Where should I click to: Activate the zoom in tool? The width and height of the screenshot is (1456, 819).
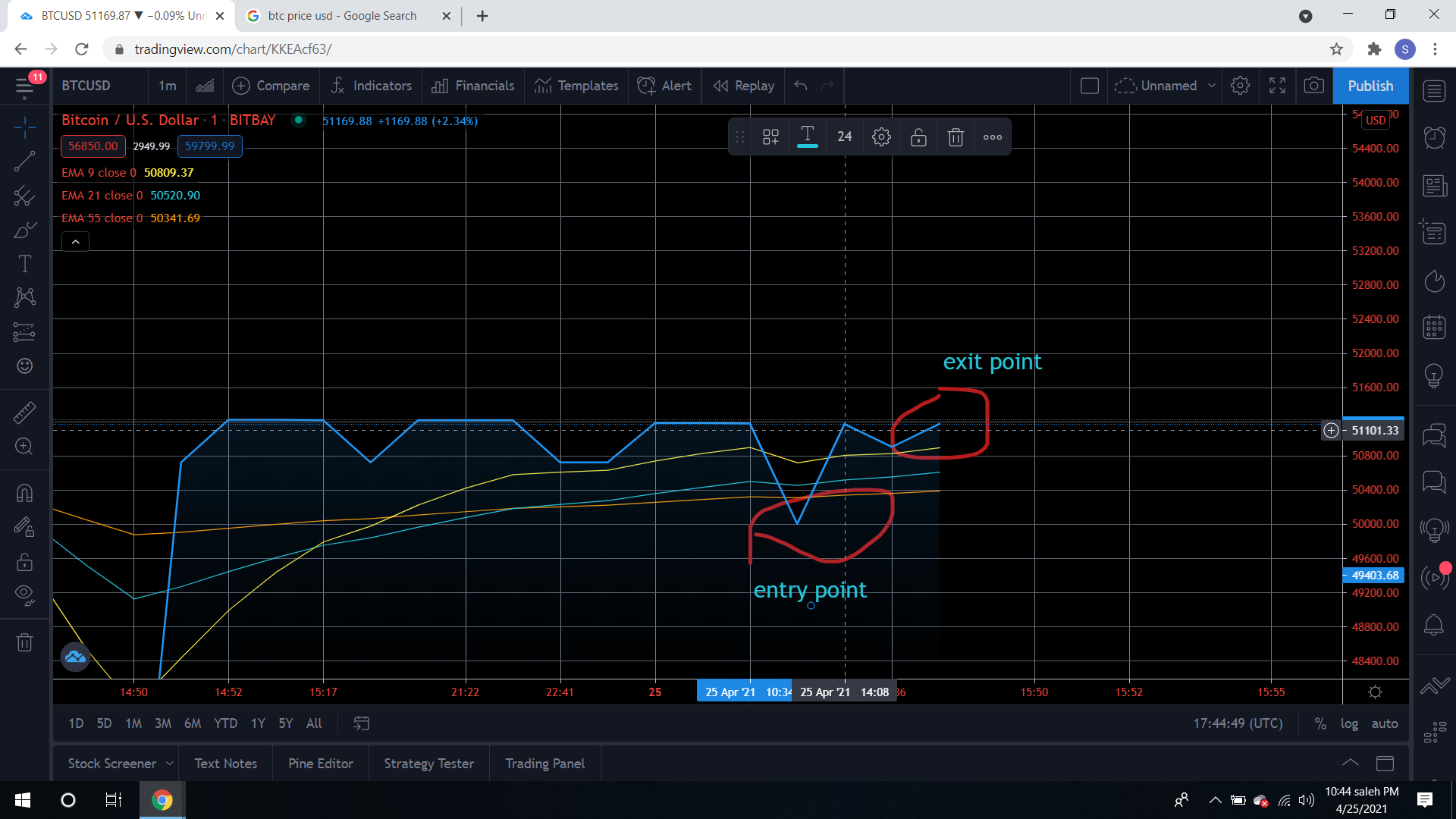[24, 446]
